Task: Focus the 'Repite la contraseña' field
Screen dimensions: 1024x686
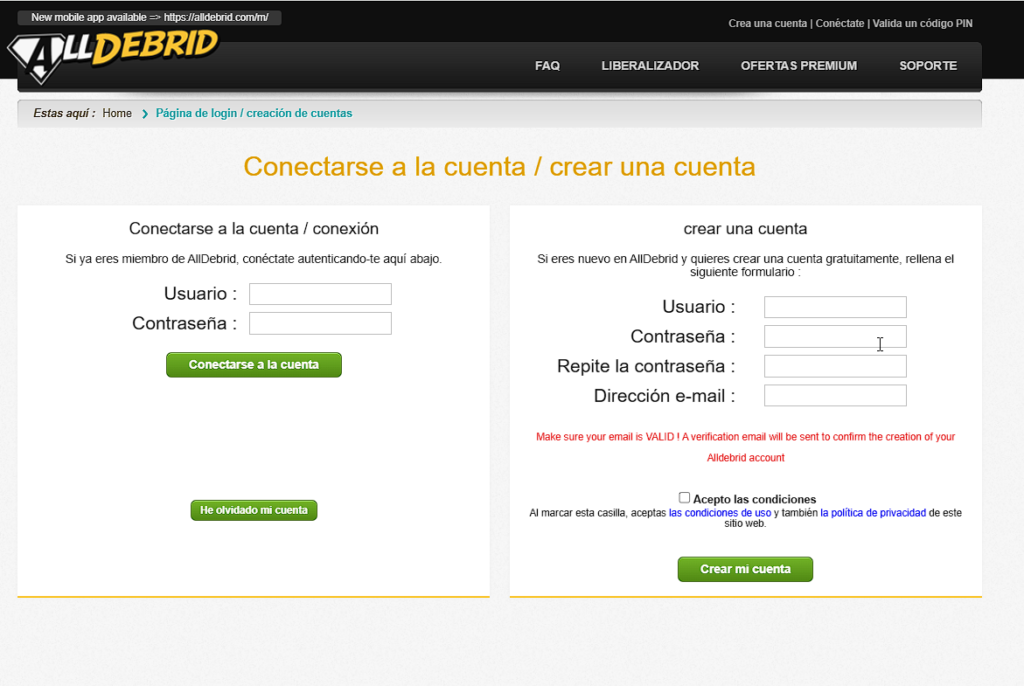Action: click(835, 366)
